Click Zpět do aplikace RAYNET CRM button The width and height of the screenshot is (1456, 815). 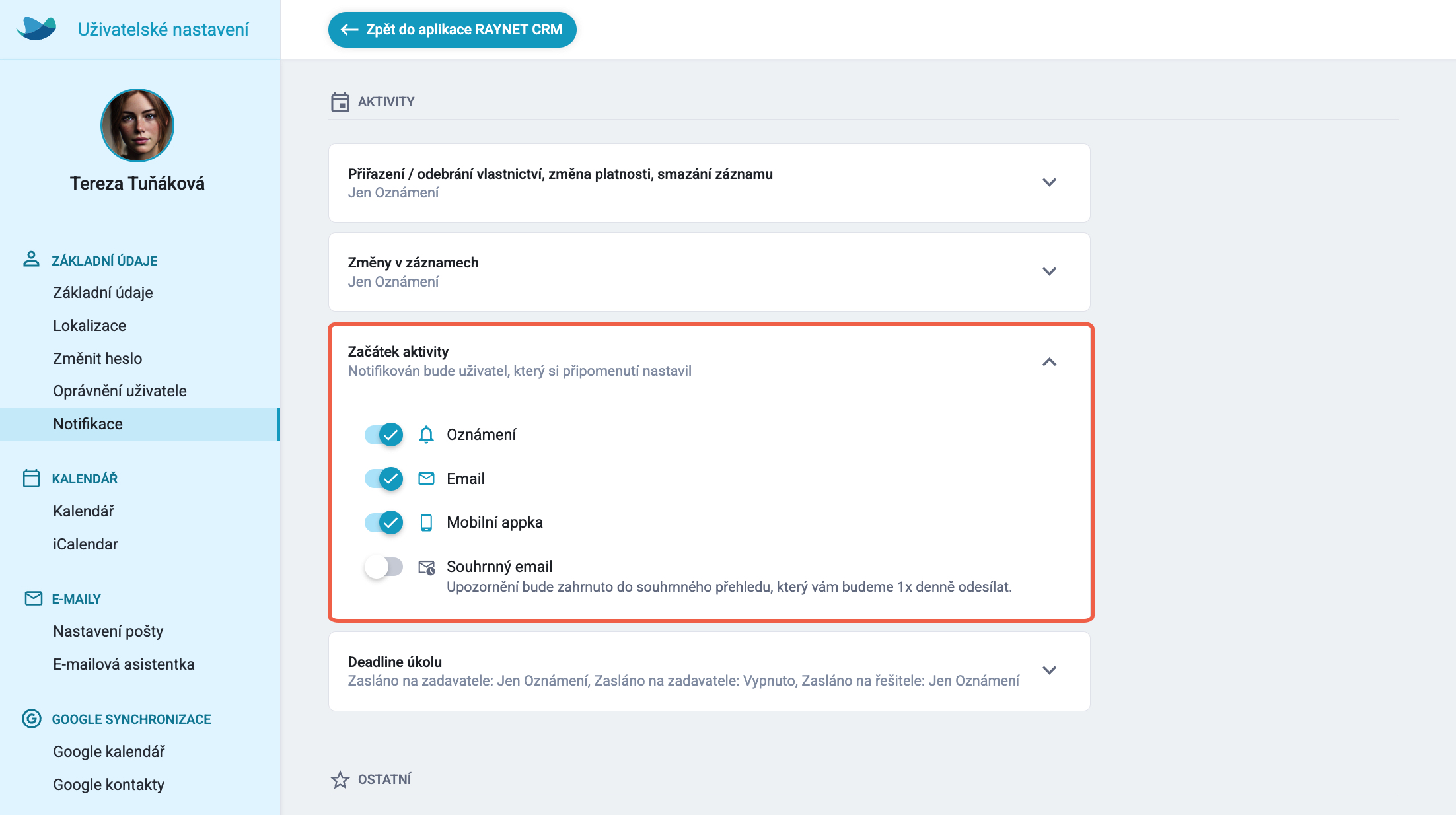[x=452, y=30]
